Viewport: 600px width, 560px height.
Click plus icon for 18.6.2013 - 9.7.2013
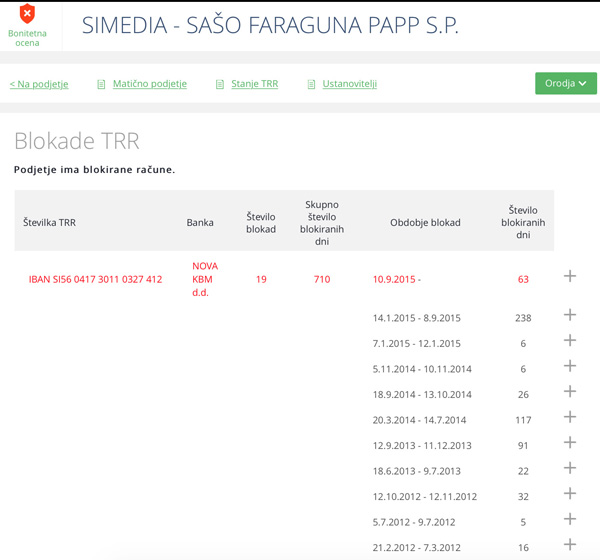(570, 468)
